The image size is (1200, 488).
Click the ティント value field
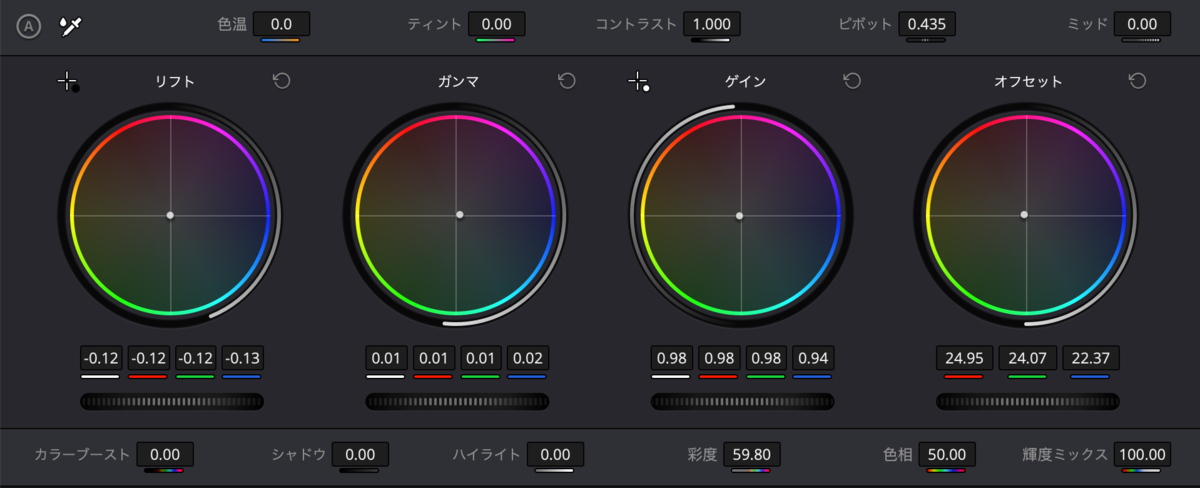[496, 23]
